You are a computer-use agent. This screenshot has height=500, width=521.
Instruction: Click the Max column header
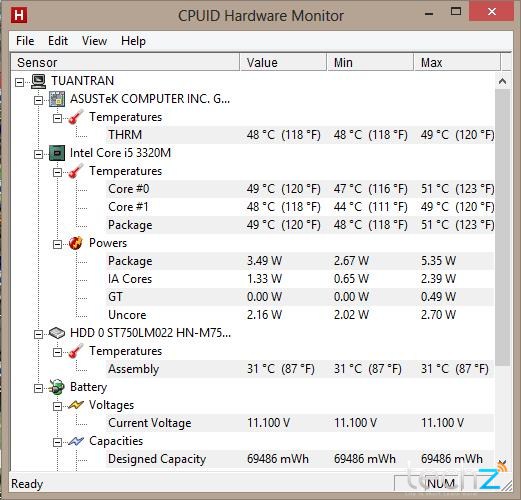click(457, 62)
